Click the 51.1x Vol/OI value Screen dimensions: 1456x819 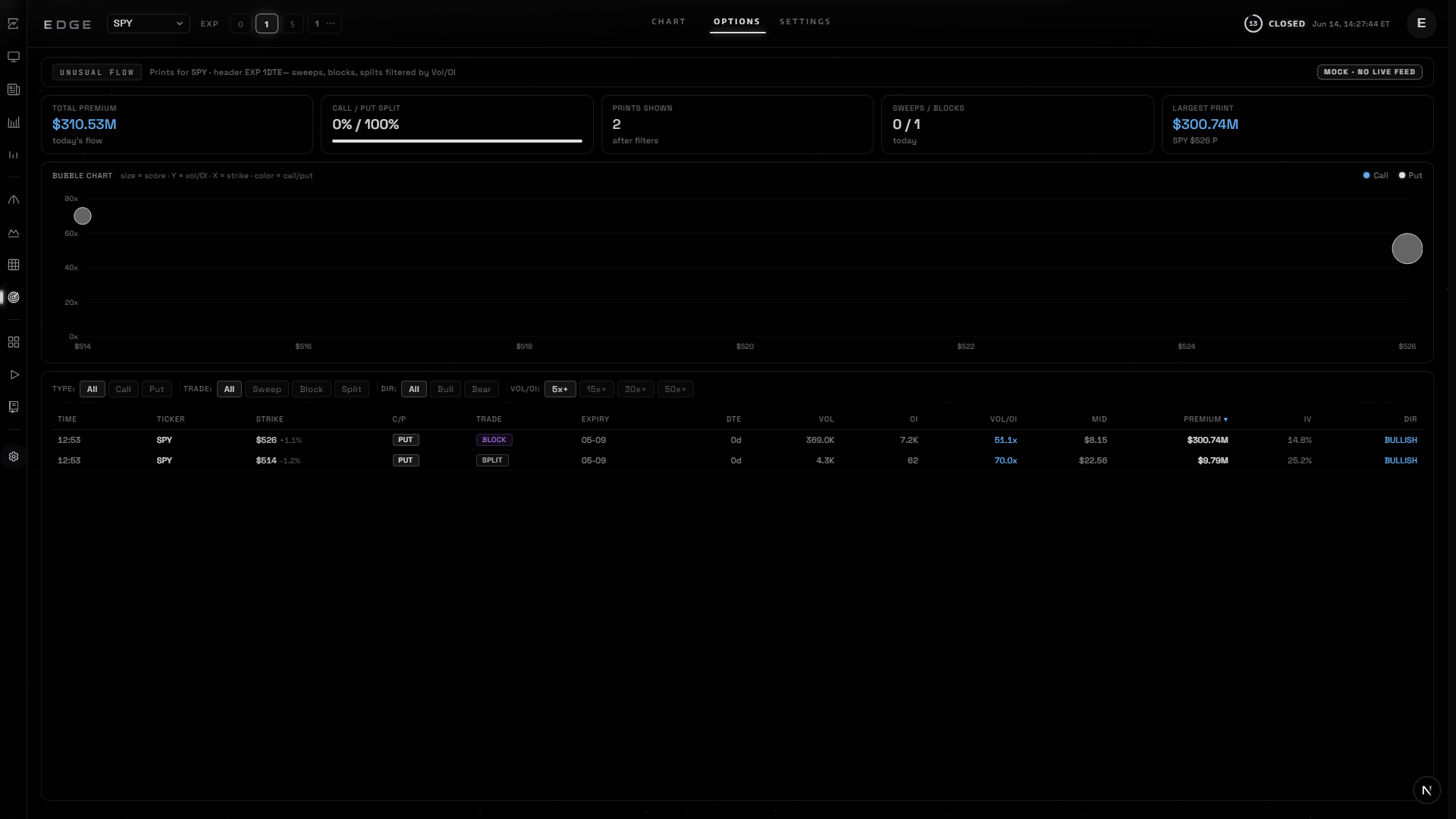tap(1006, 440)
